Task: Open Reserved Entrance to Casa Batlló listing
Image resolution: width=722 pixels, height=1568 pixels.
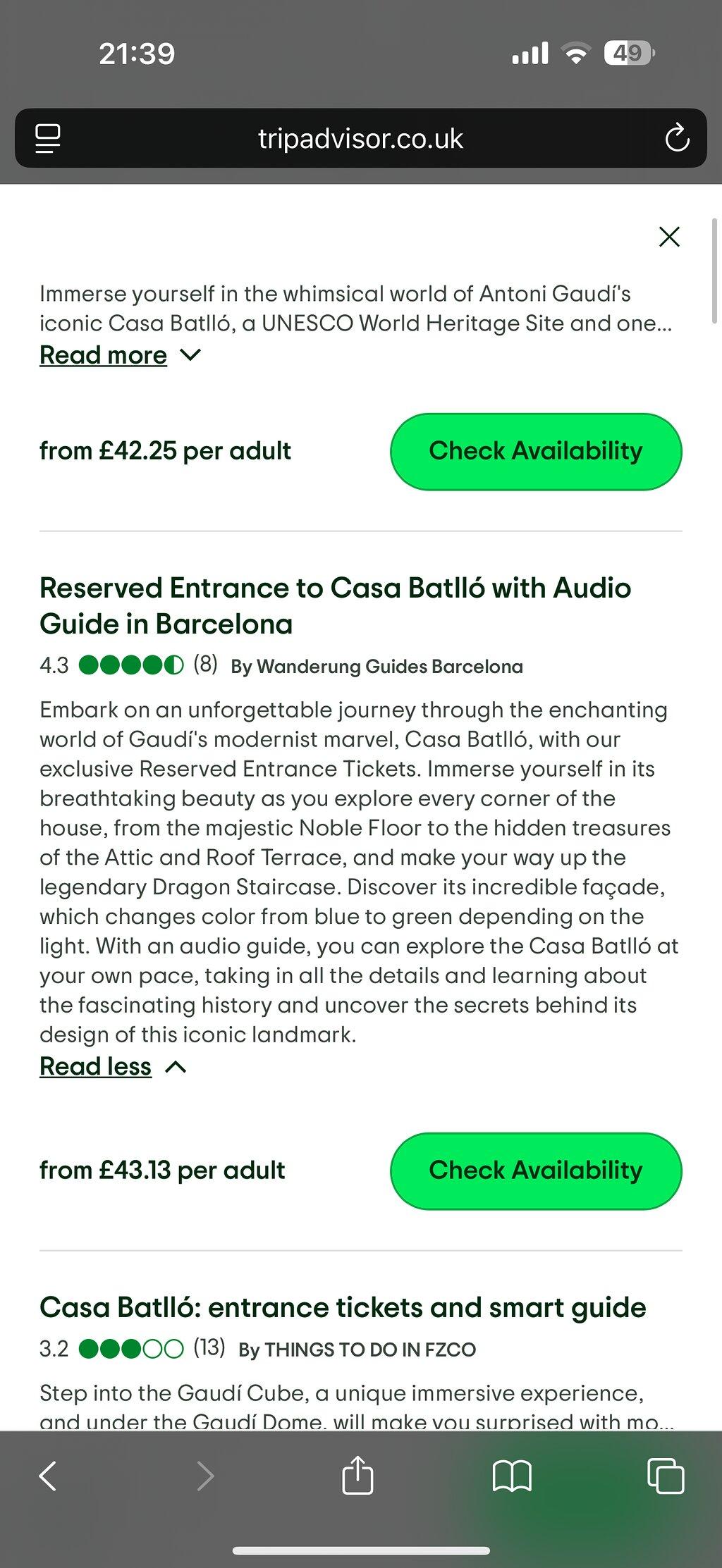Action: [x=336, y=605]
